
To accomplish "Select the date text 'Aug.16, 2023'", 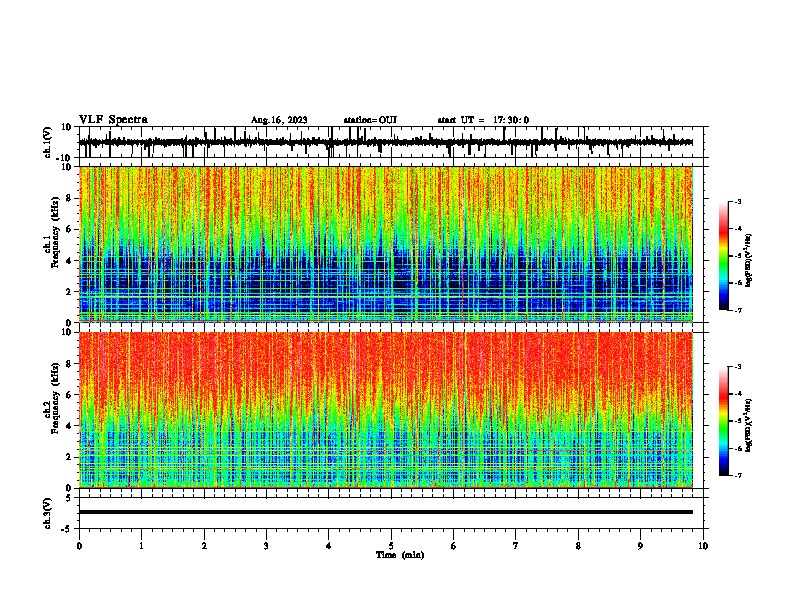I will 279,120.
